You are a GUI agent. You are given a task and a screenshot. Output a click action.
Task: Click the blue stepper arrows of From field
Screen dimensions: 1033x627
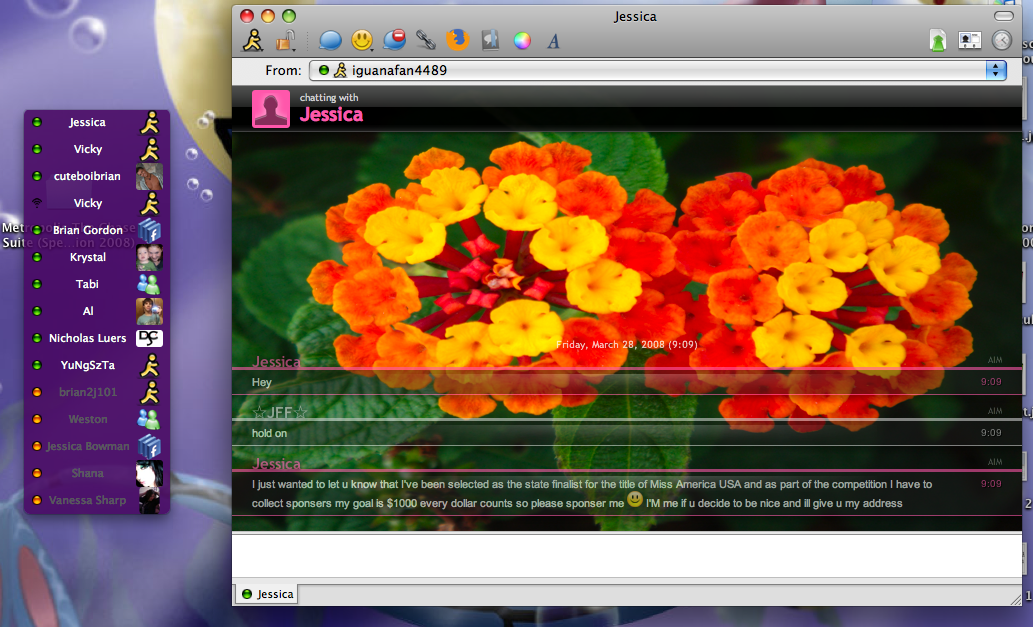coord(996,70)
